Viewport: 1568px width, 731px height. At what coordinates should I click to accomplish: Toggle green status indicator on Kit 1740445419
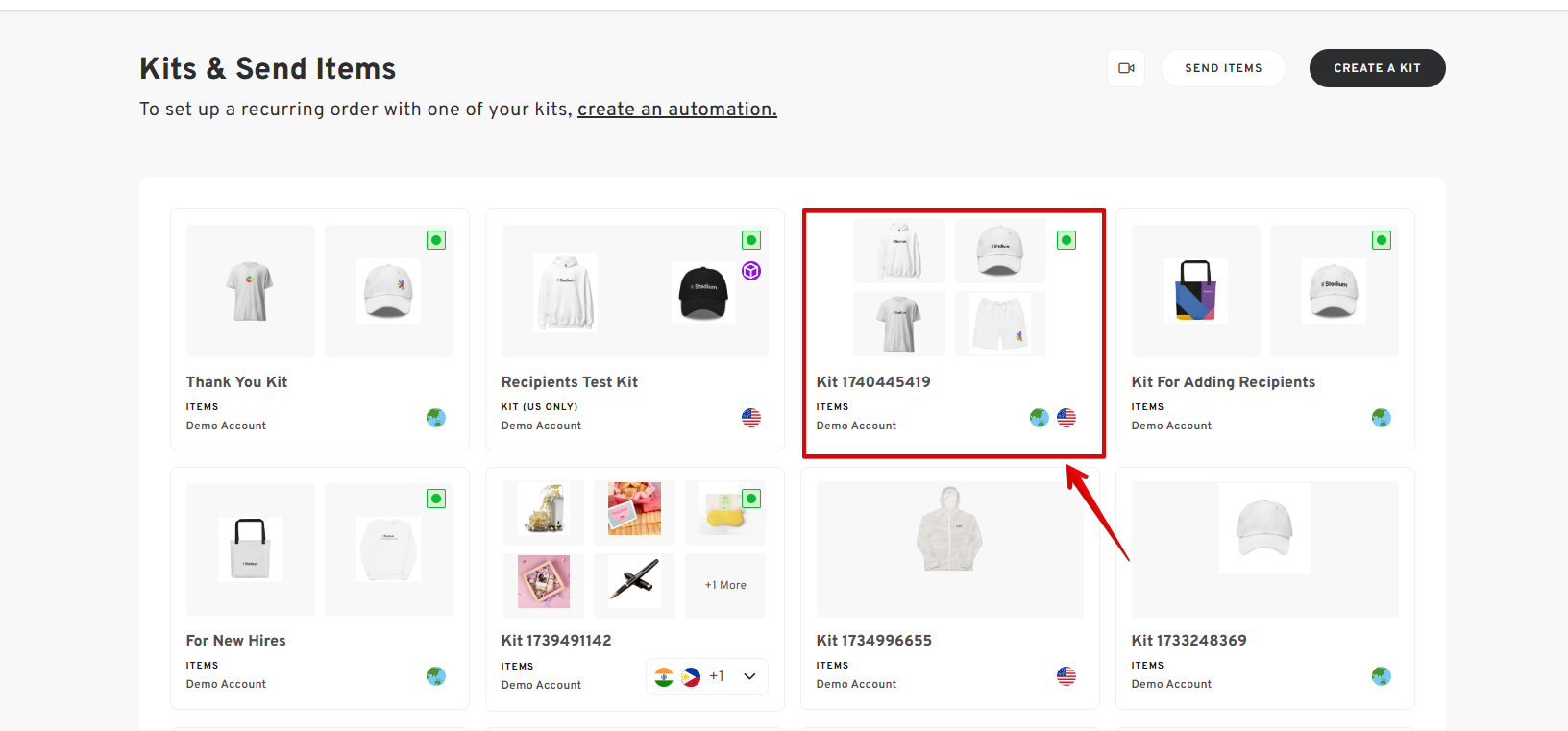coord(1066,240)
